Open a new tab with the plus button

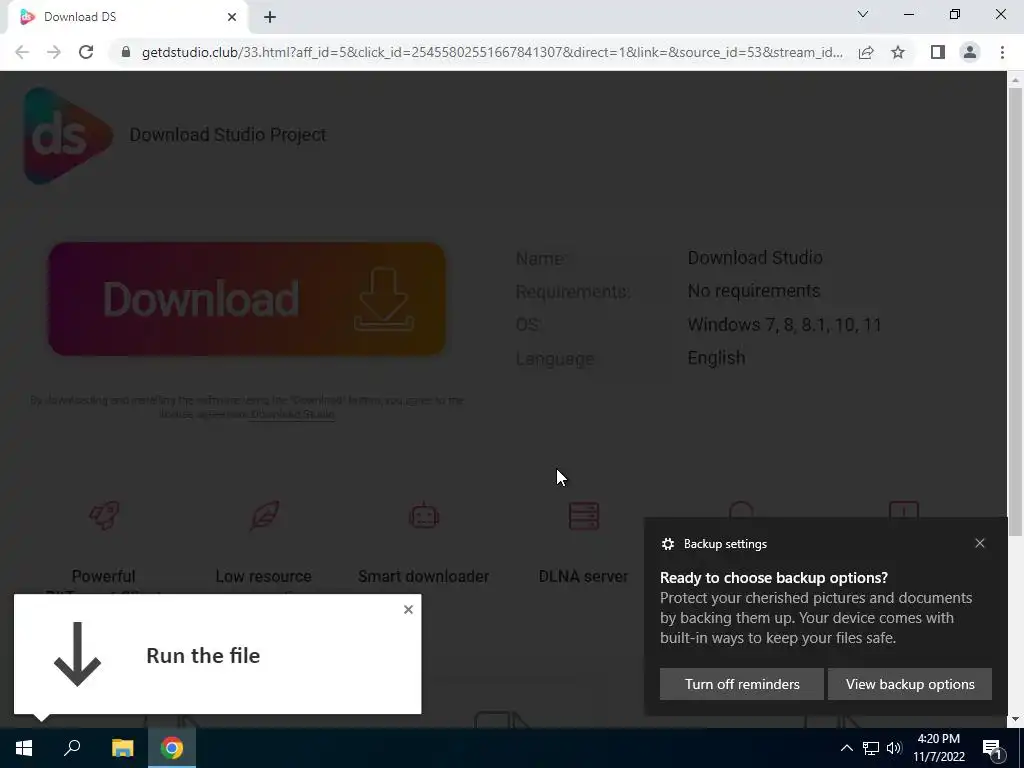270,18
